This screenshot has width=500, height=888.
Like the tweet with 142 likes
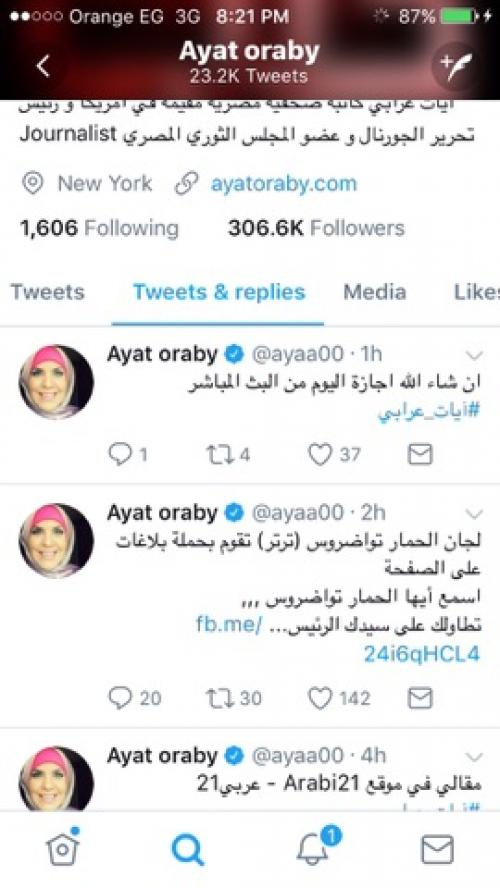(339, 698)
